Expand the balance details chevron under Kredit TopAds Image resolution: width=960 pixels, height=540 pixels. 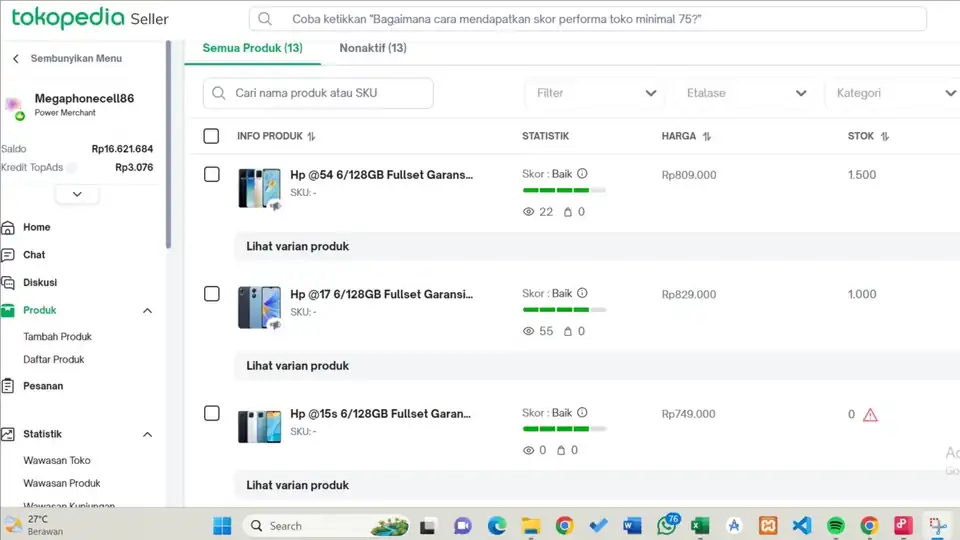77,194
